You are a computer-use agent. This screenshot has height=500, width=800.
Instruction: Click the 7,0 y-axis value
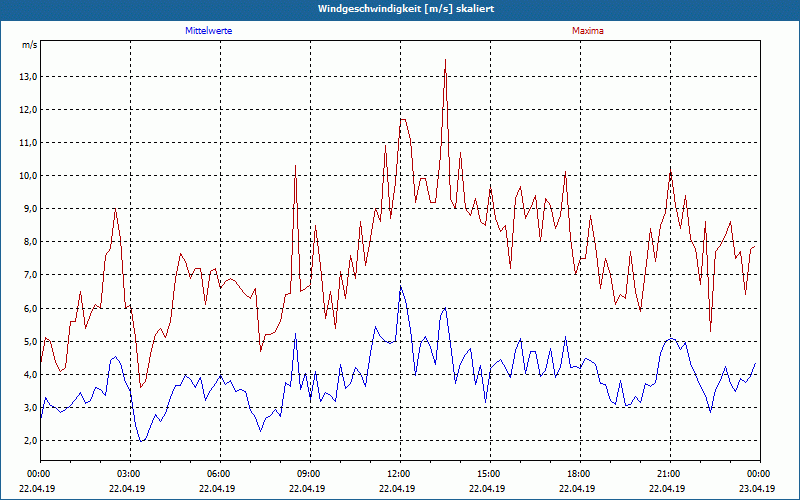click(30, 275)
